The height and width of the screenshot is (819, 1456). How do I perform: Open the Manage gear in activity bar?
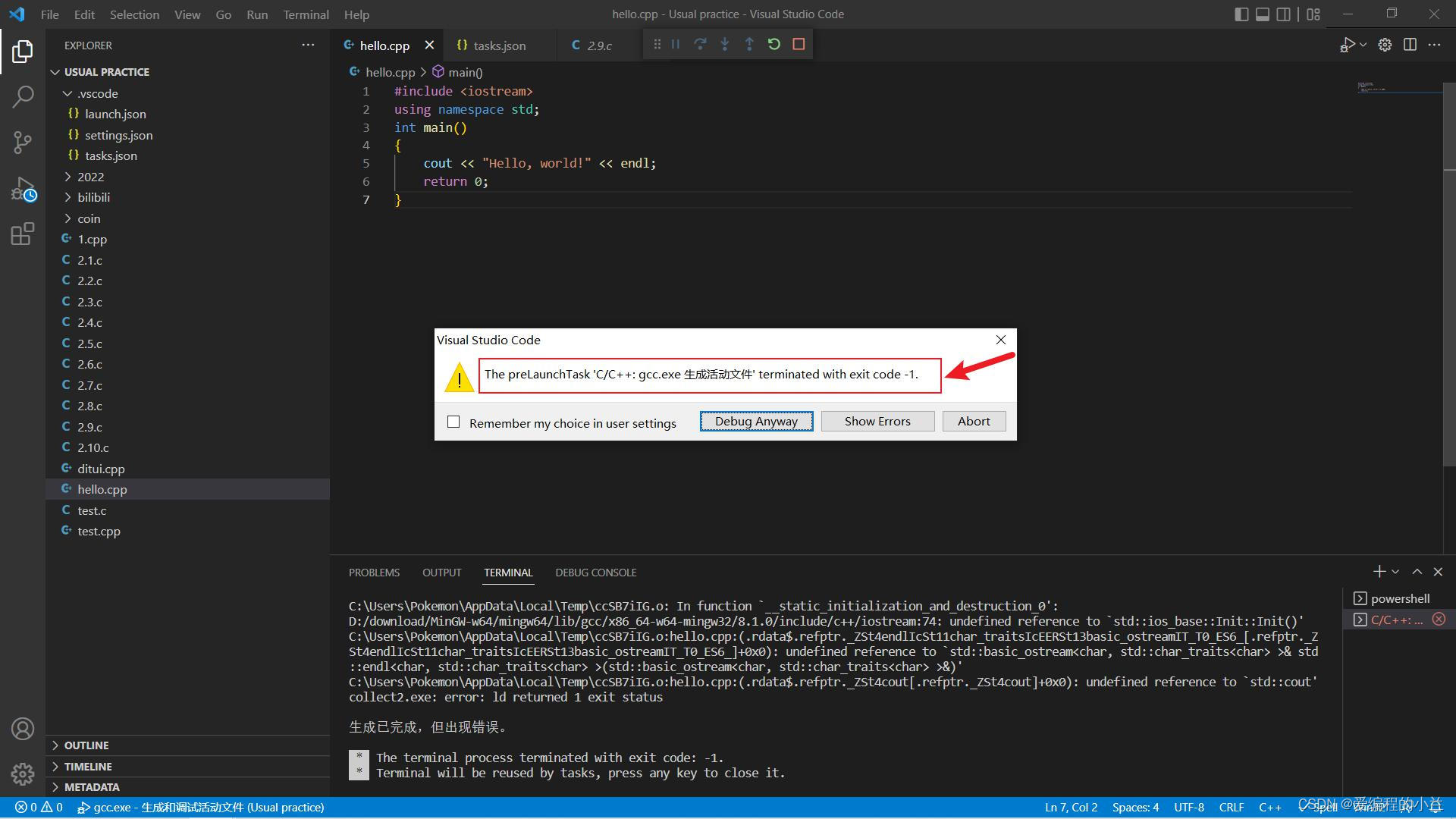click(x=23, y=773)
